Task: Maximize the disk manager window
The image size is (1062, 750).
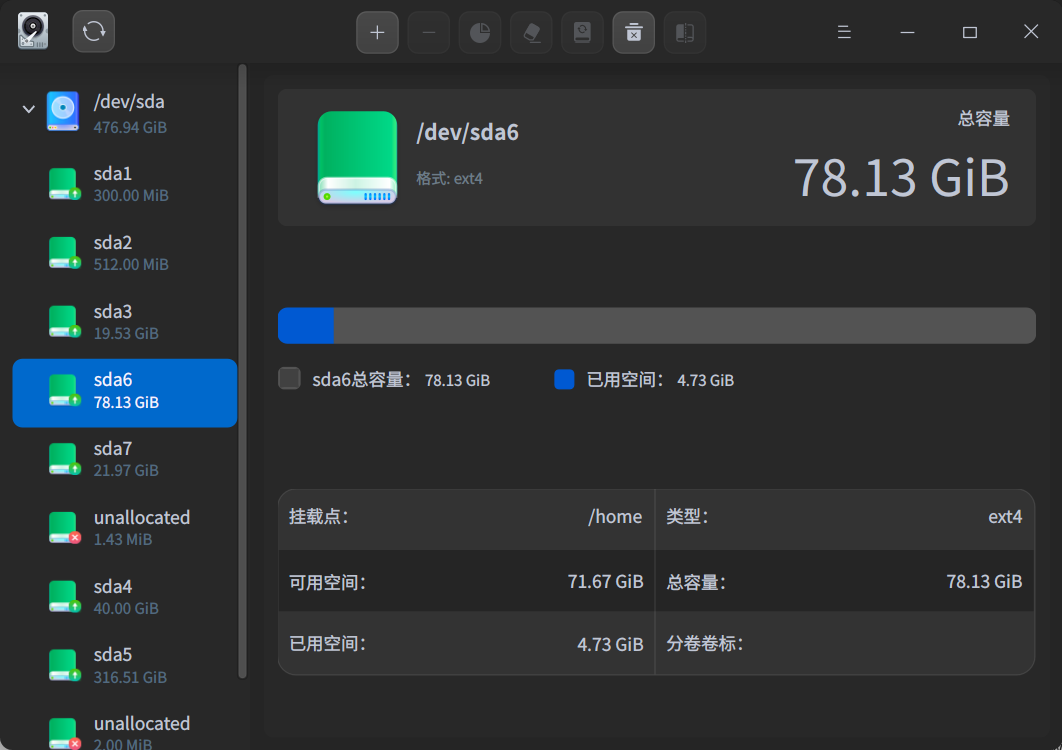Action: 970,32
